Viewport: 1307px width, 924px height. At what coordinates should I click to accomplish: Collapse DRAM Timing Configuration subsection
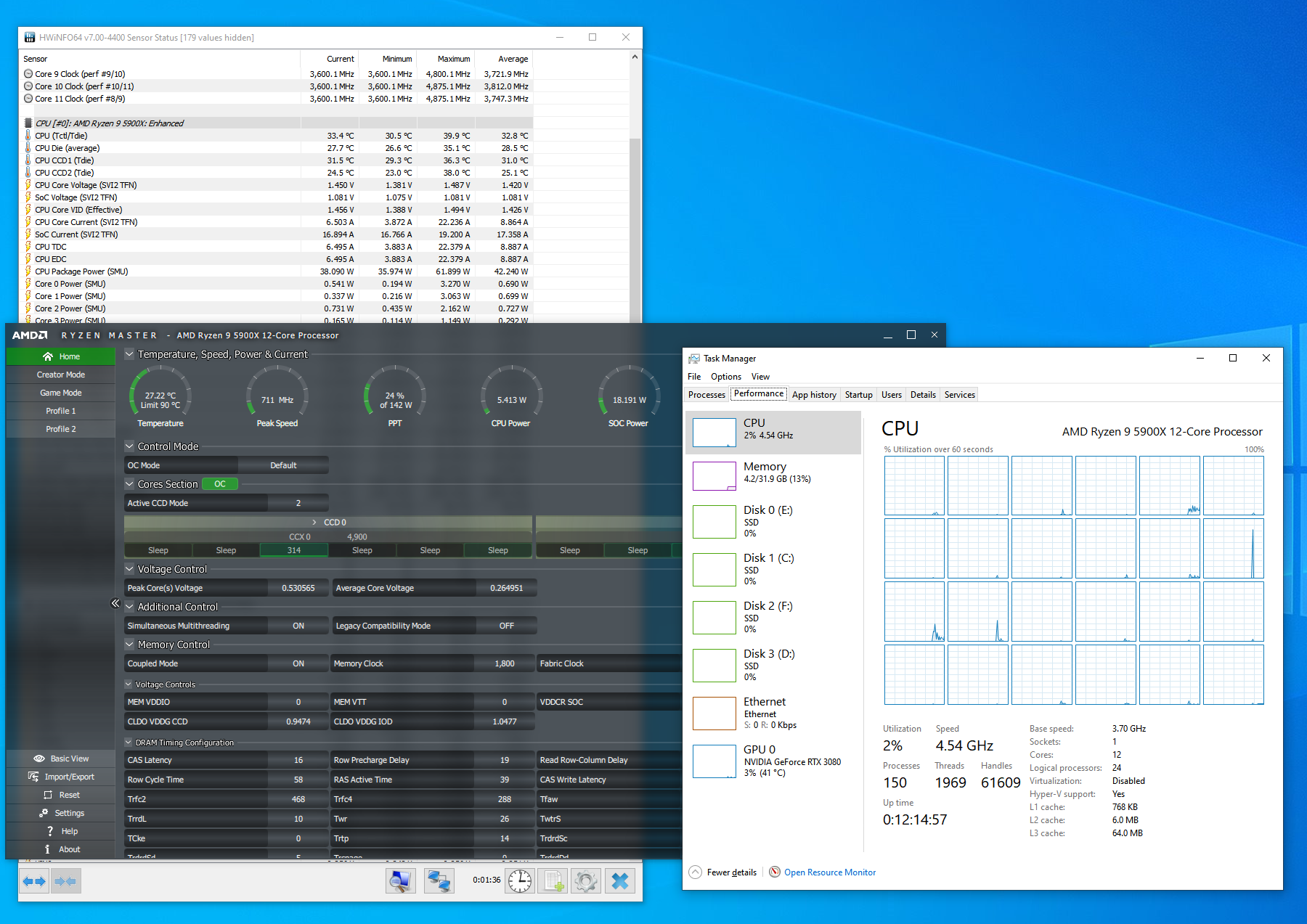tap(129, 743)
